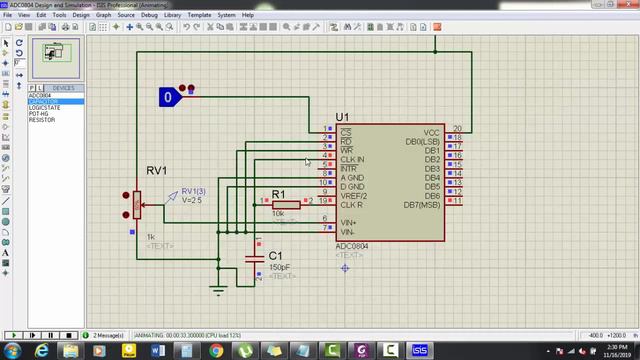Click the Center At Cursor pan icon
This screenshot has height=360, width=640.
129,27
